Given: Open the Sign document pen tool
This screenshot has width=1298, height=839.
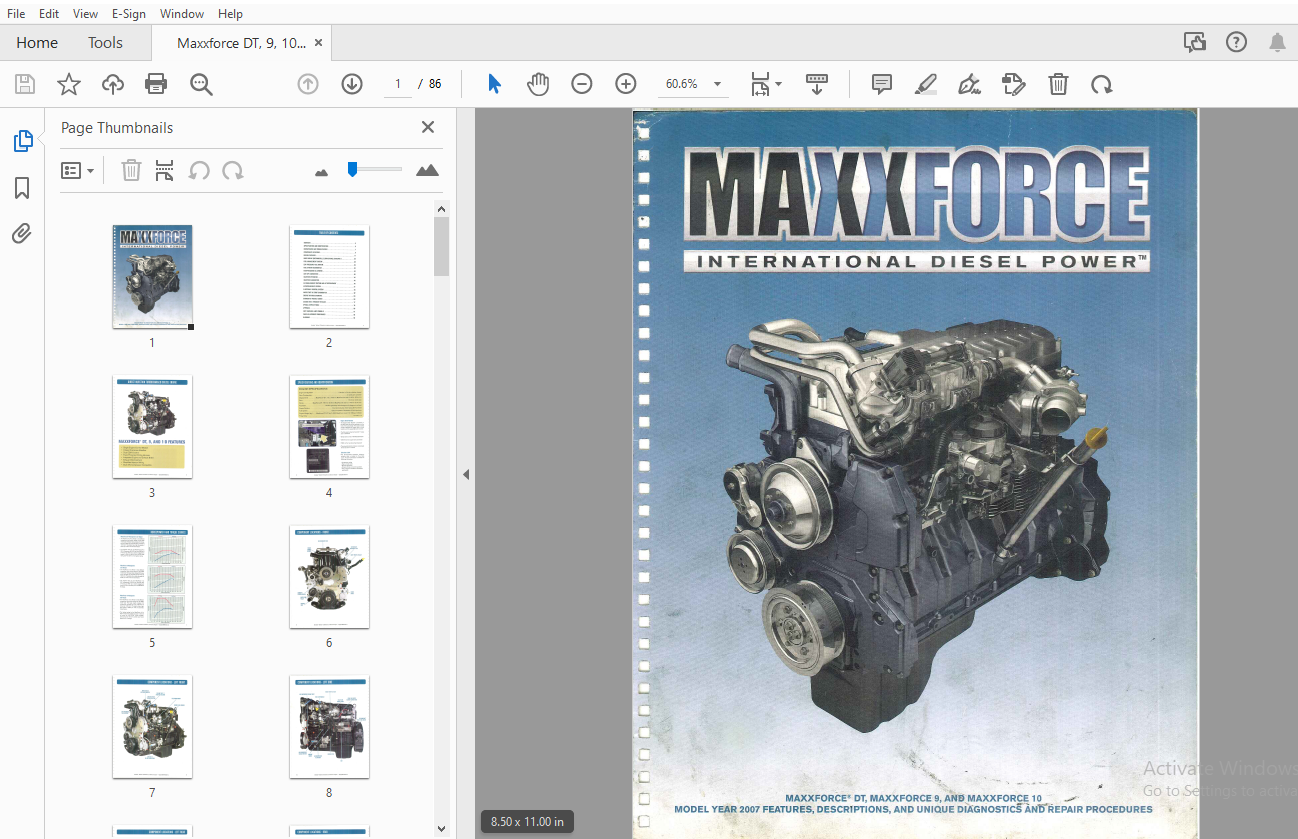Looking at the screenshot, I should [969, 84].
